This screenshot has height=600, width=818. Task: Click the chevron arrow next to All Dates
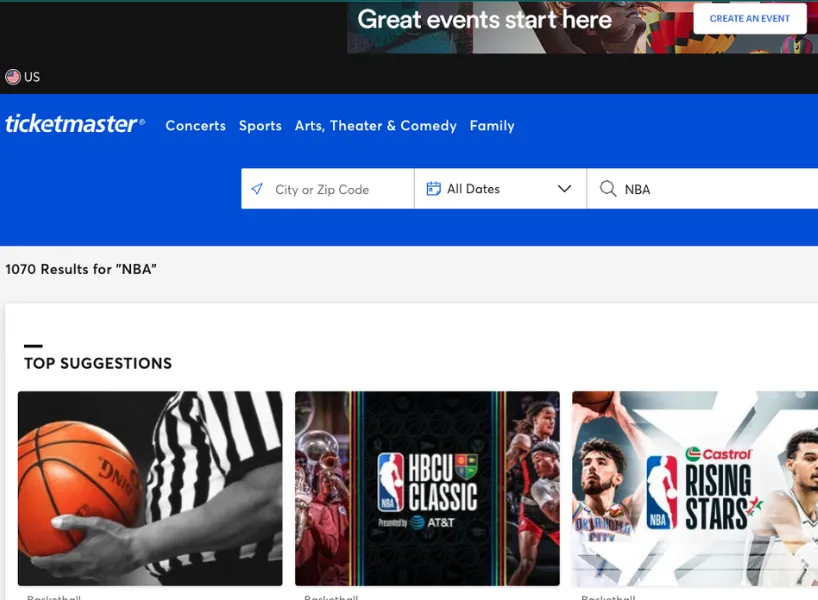click(x=565, y=189)
